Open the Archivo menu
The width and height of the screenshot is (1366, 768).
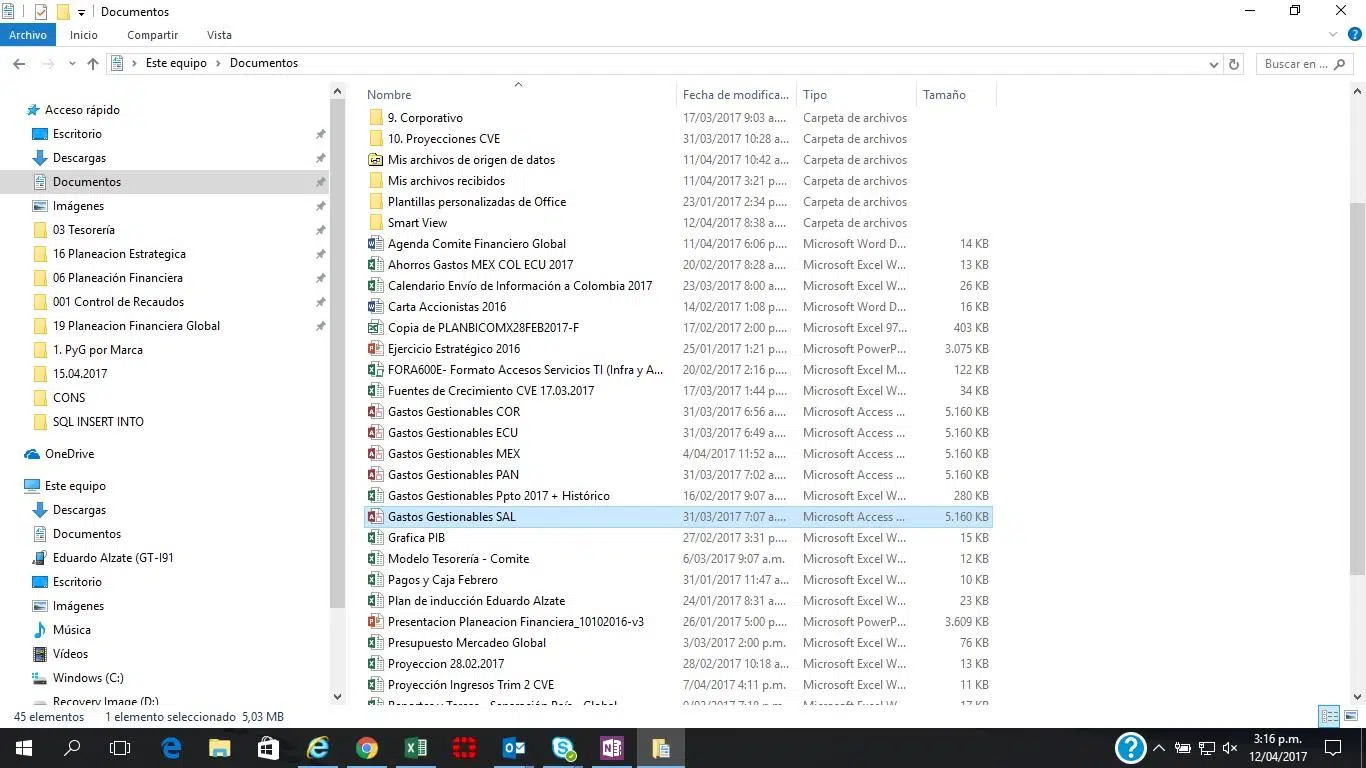coord(28,35)
